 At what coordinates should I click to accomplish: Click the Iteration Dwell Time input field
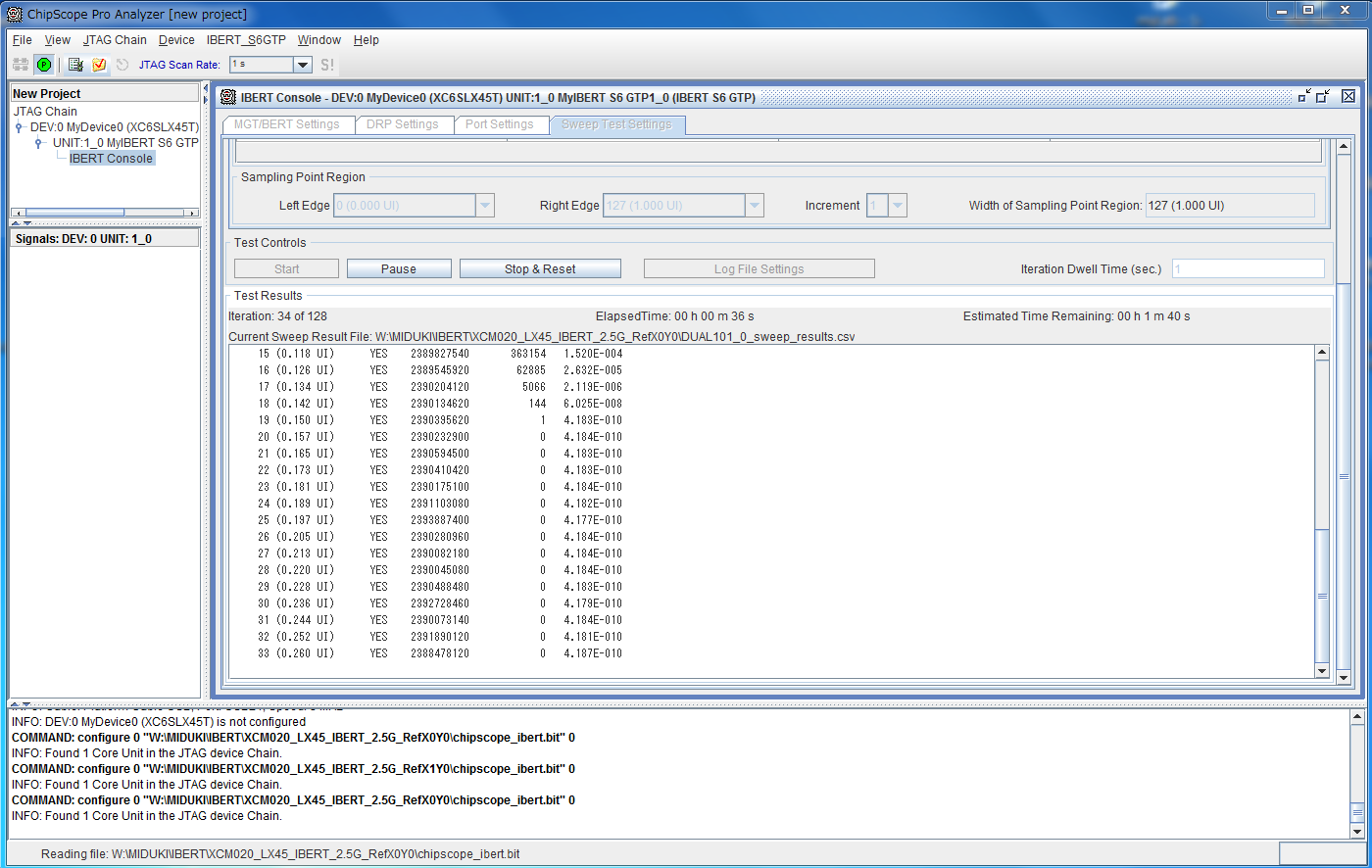tap(1248, 268)
